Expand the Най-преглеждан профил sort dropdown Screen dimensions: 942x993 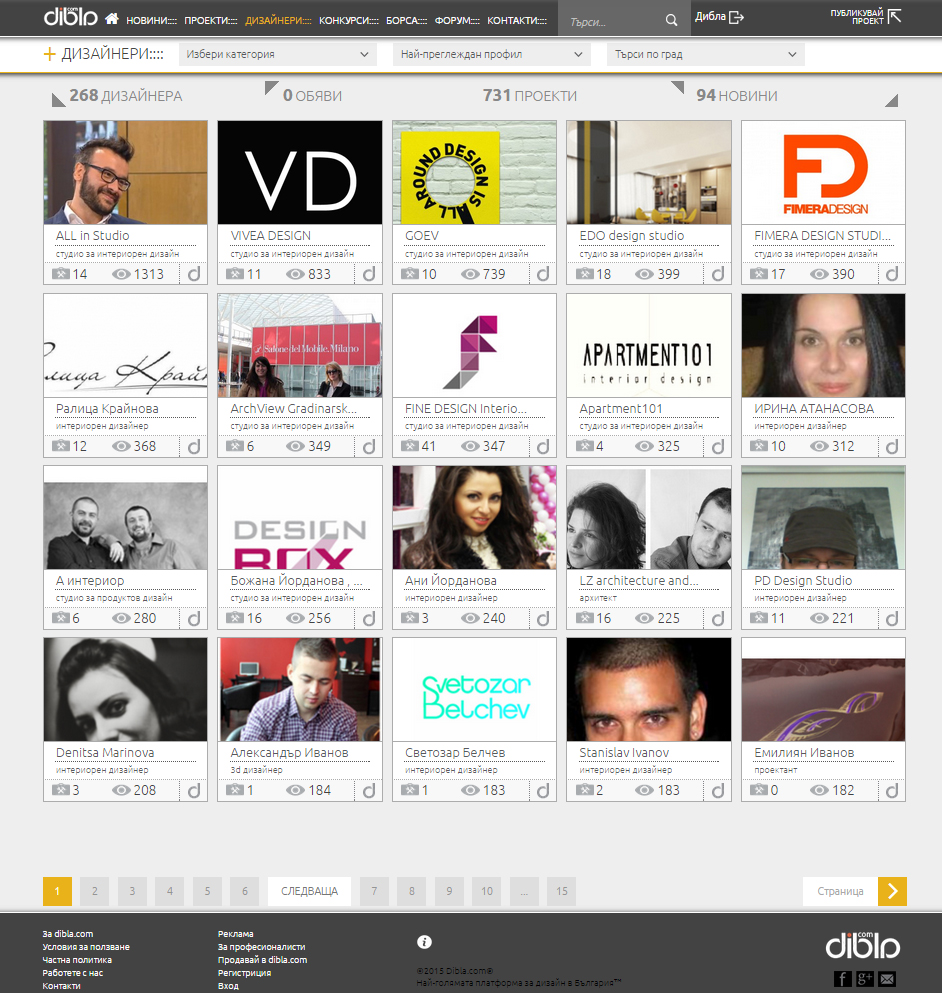pyautogui.click(x=491, y=55)
